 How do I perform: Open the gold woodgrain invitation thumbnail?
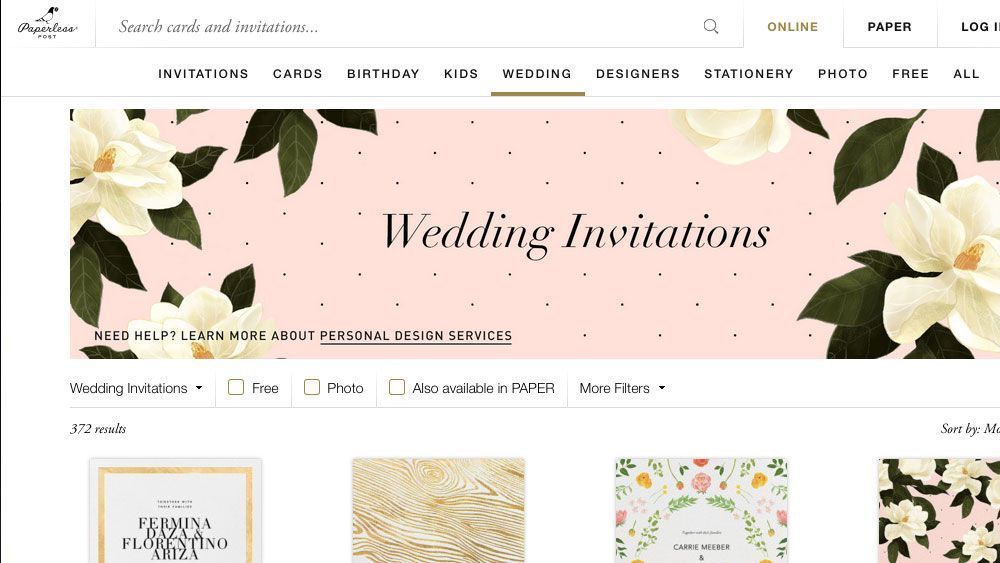[x=439, y=510]
